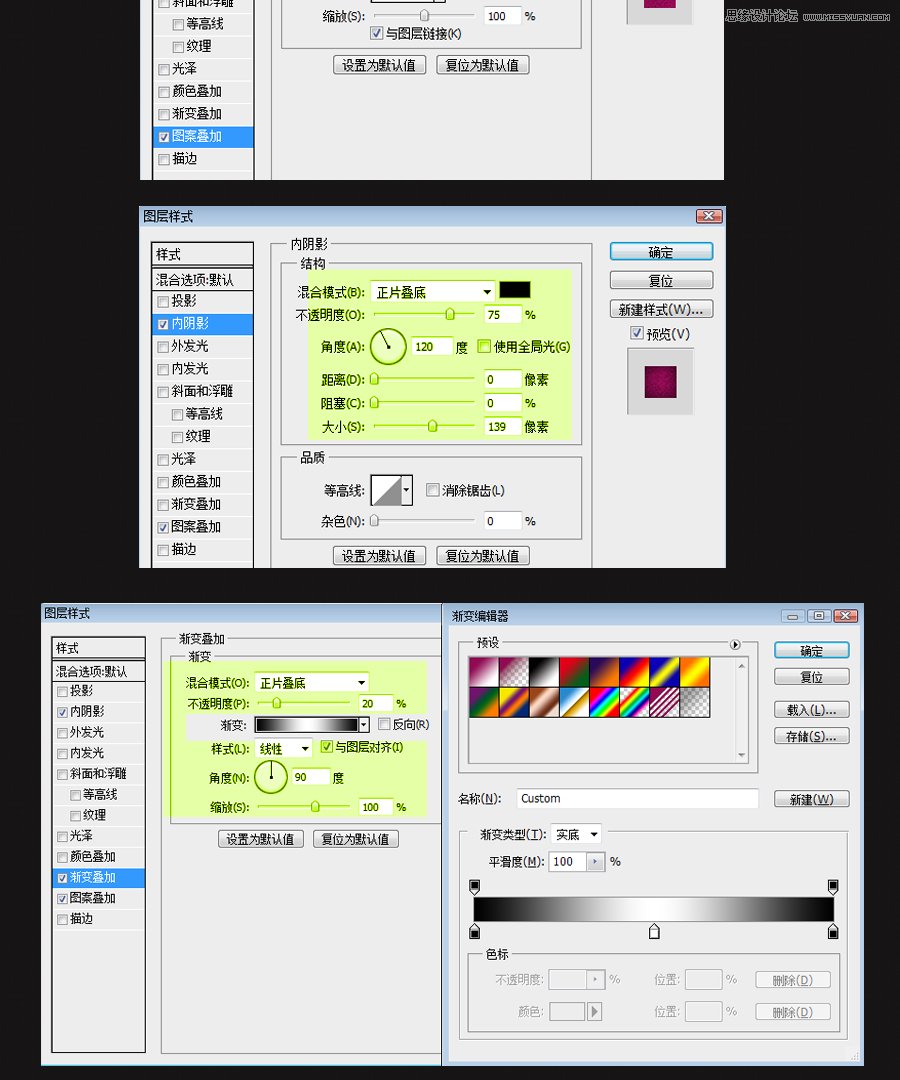Click 复位为默认值 in Inner Shadow dialog
This screenshot has height=1080, width=900.
483,556
